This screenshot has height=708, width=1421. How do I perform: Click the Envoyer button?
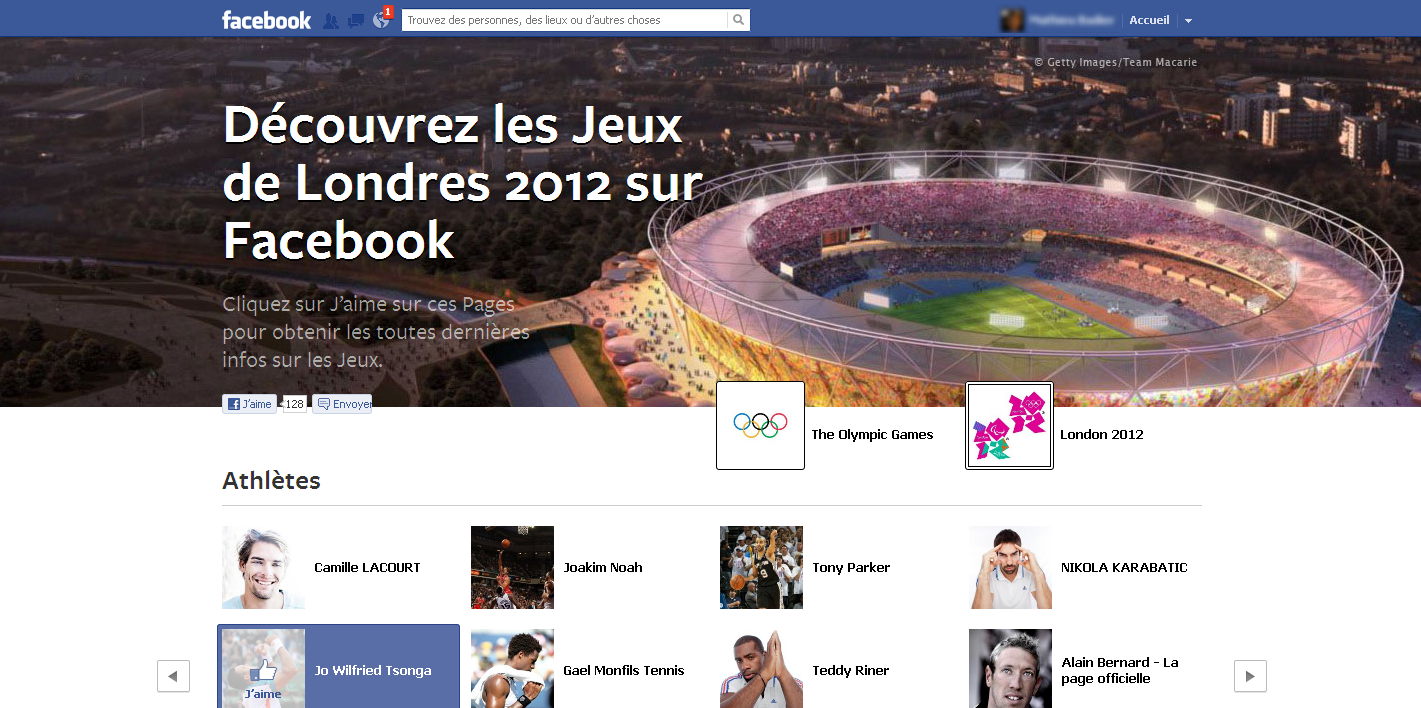[342, 404]
